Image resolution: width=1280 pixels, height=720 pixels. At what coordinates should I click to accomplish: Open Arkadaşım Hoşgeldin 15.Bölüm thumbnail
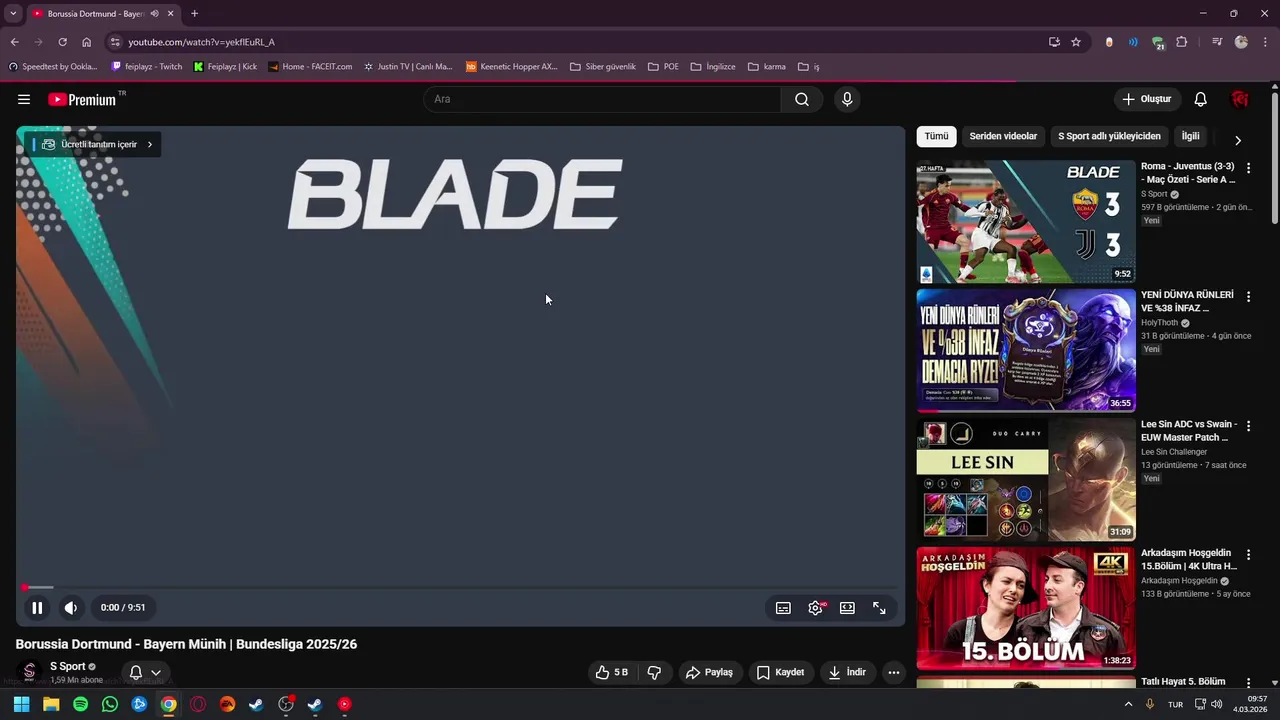point(1026,609)
